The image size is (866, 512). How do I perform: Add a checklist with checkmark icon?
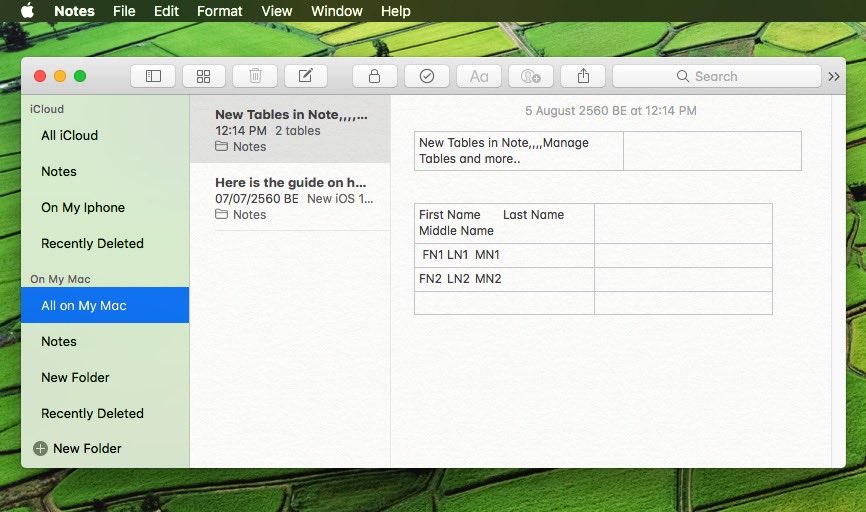coord(426,76)
